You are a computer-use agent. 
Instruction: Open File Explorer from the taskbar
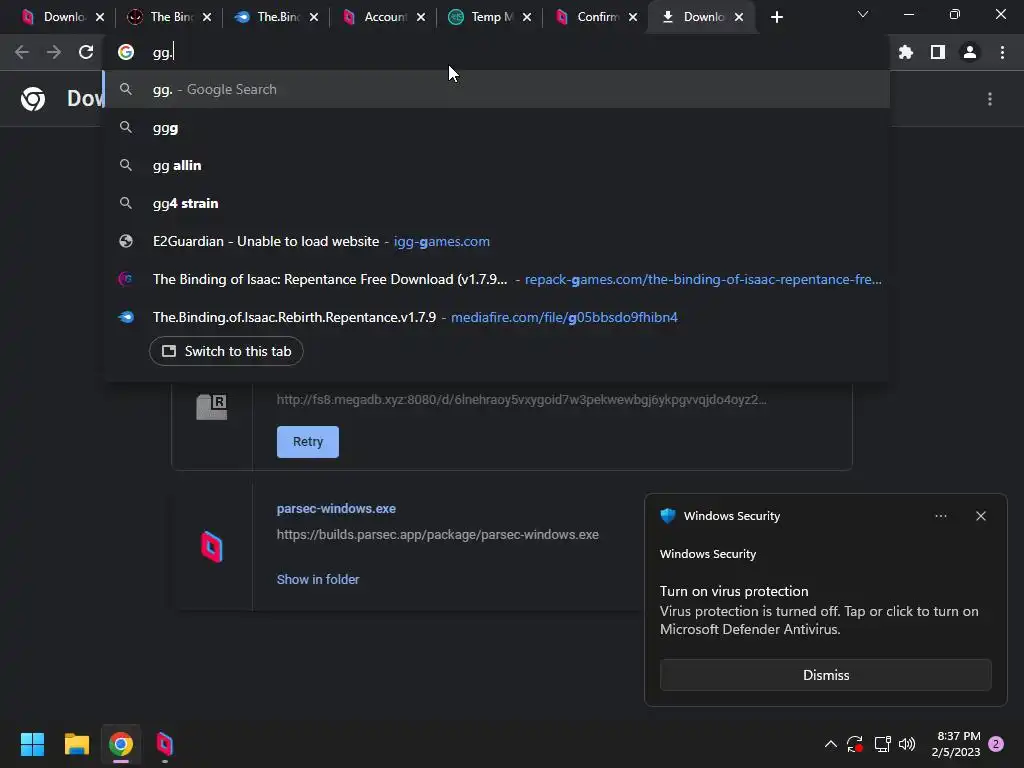click(x=76, y=744)
